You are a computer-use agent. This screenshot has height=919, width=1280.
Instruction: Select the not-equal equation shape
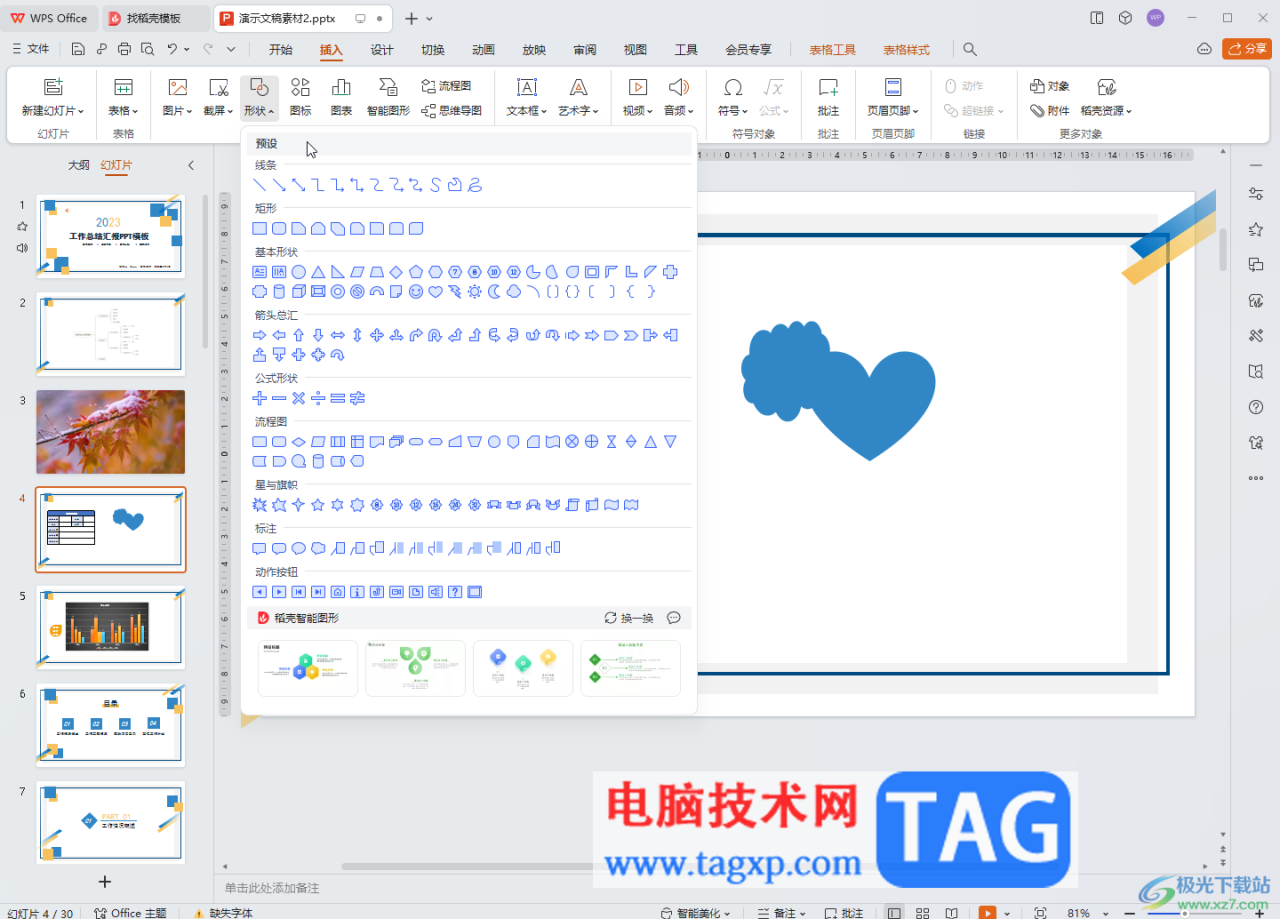357,398
